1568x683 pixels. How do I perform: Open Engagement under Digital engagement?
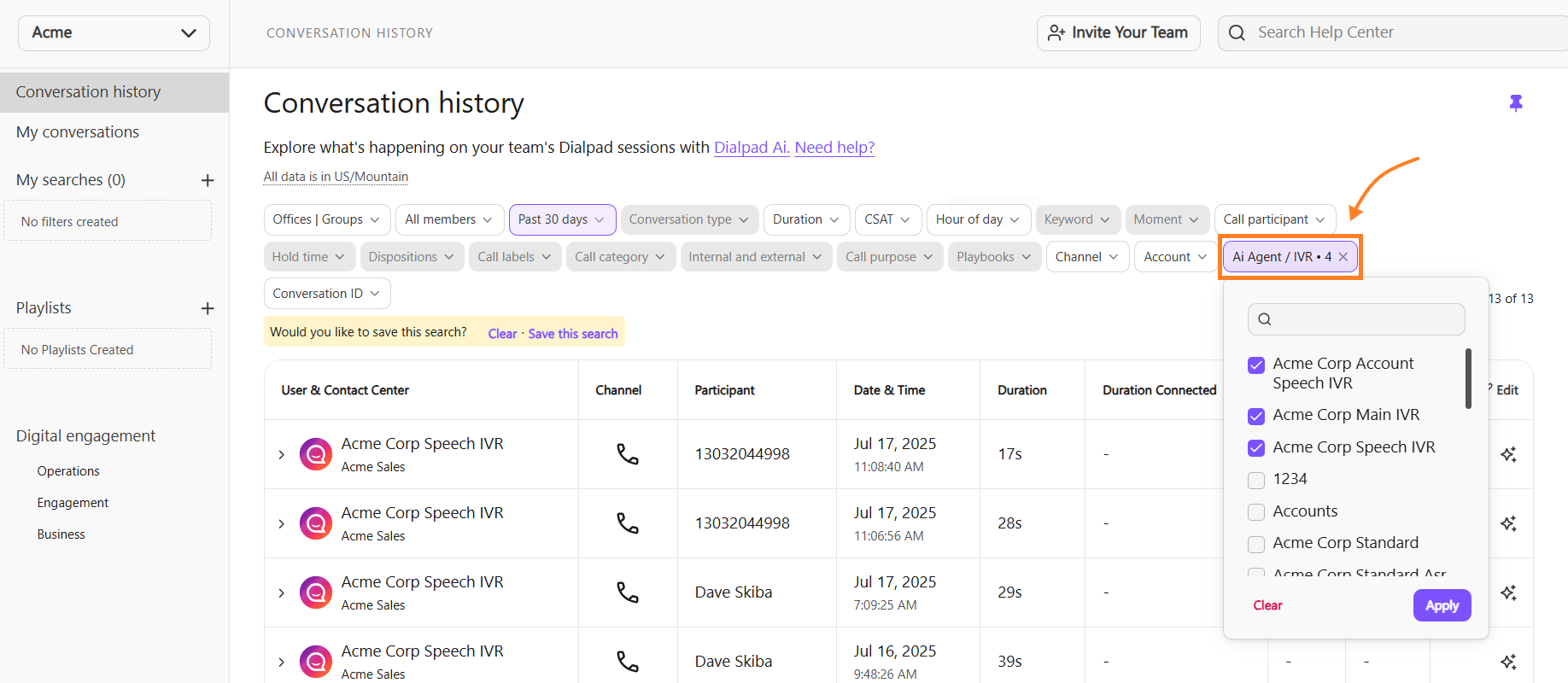coord(73,503)
